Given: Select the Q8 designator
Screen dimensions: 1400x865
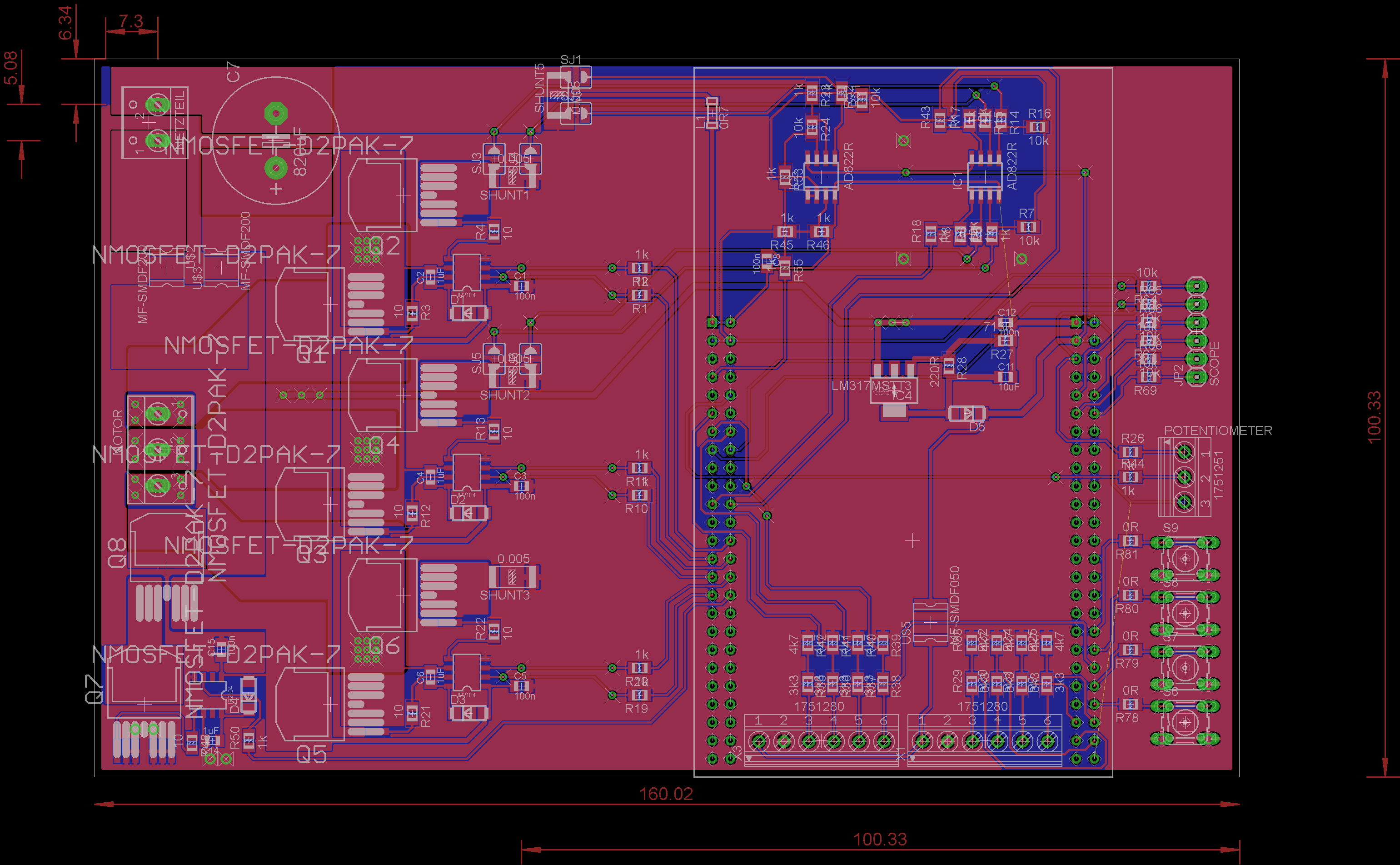Looking at the screenshot, I should [117, 553].
